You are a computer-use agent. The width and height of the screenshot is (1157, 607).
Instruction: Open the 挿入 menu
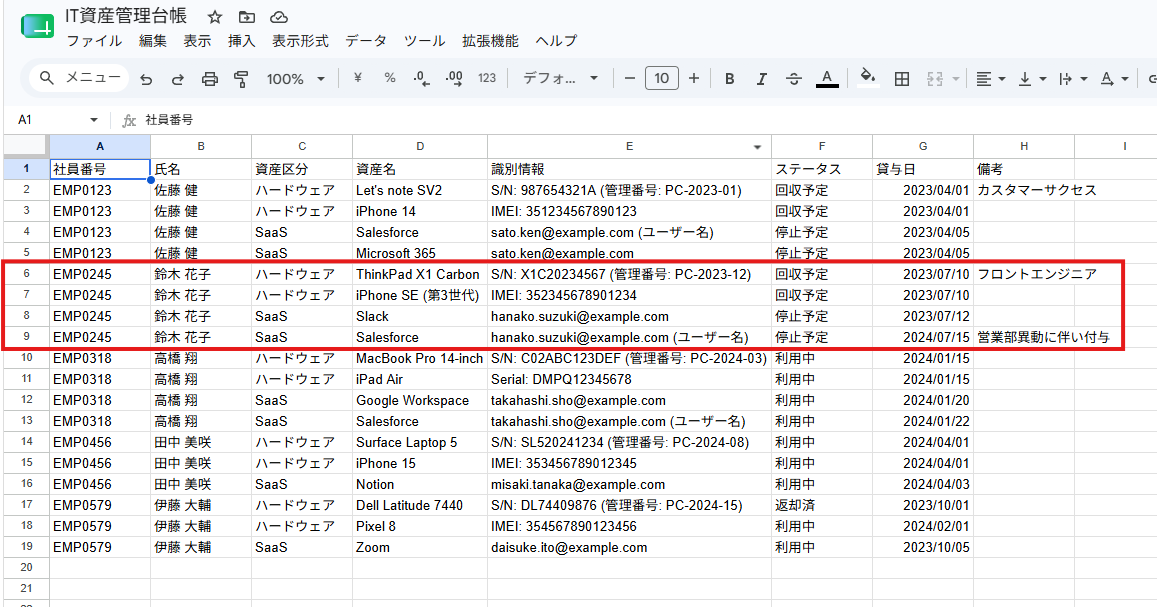point(241,41)
